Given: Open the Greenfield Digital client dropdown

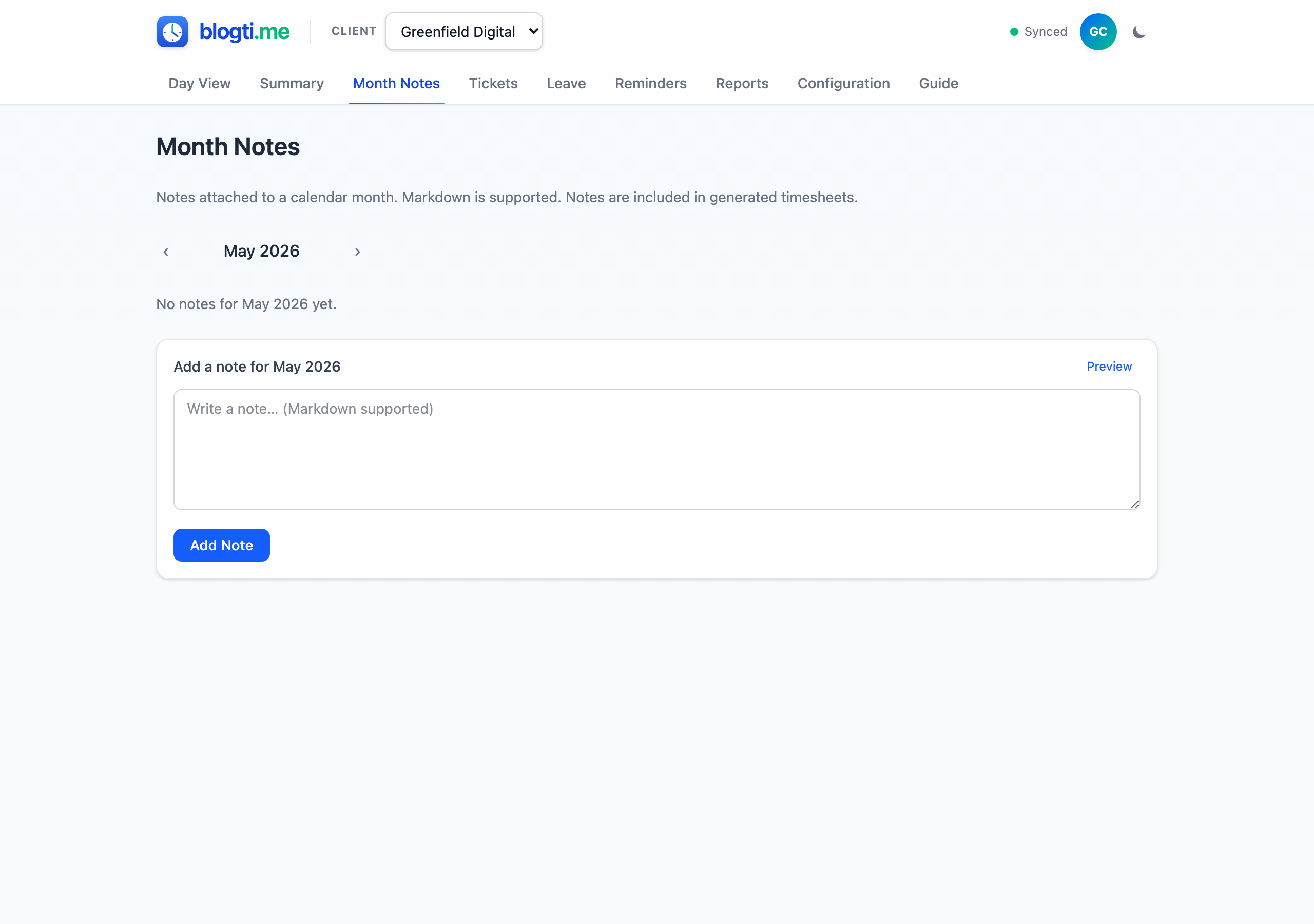Looking at the screenshot, I should [x=463, y=31].
